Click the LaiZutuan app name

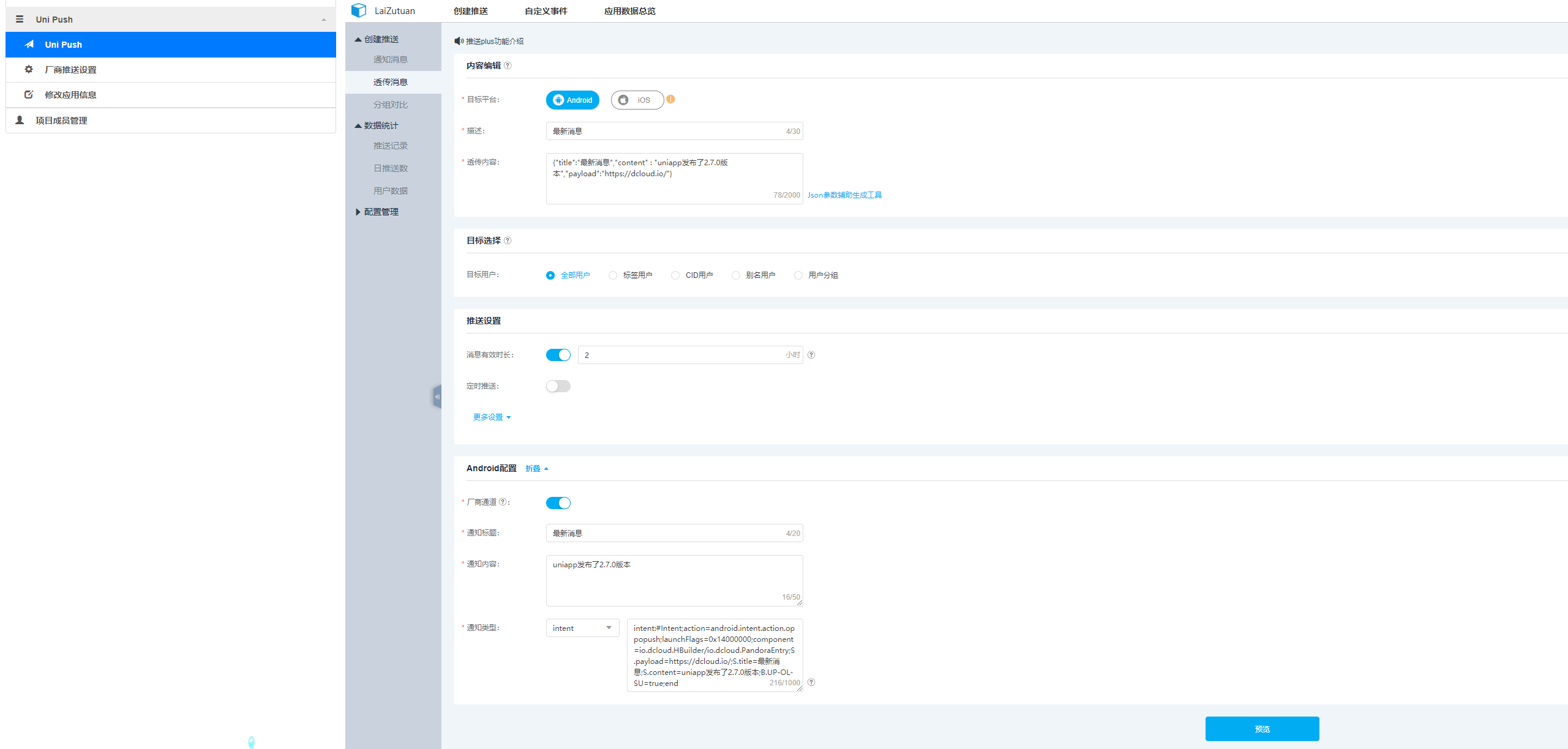395,11
